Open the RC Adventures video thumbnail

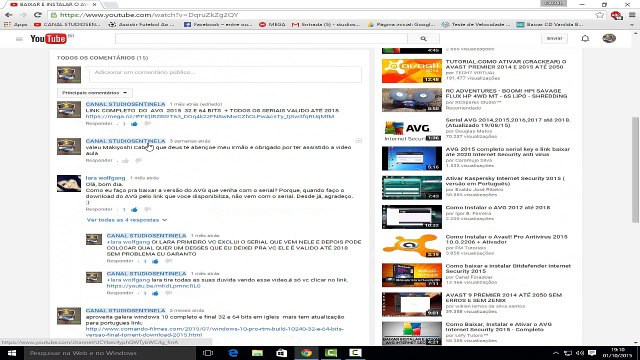click(x=411, y=100)
